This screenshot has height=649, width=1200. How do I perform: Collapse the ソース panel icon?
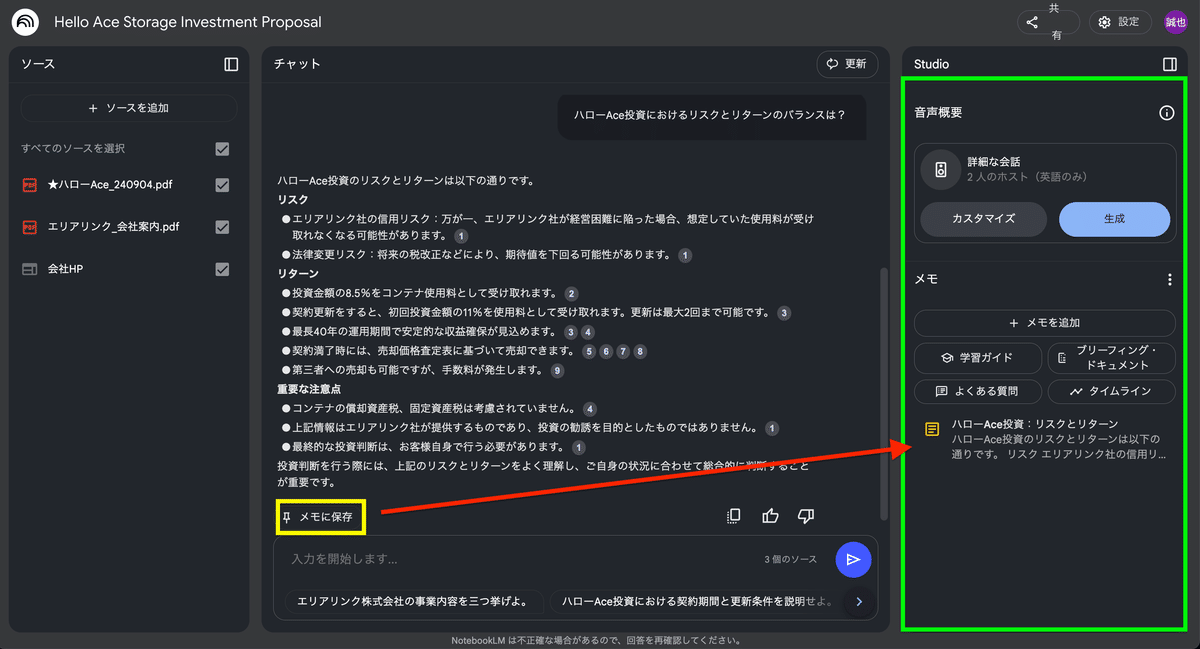click(x=231, y=64)
